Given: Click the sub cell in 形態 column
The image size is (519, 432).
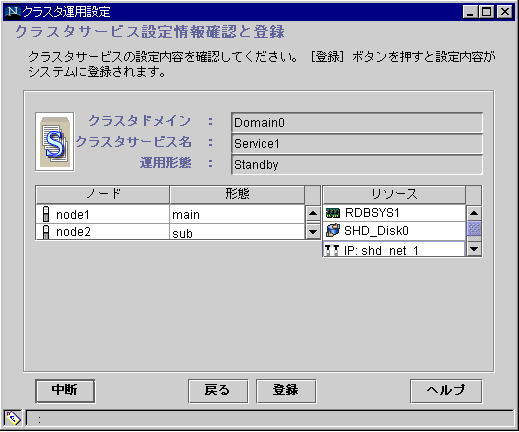Looking at the screenshot, I should pyautogui.click(x=237, y=232).
